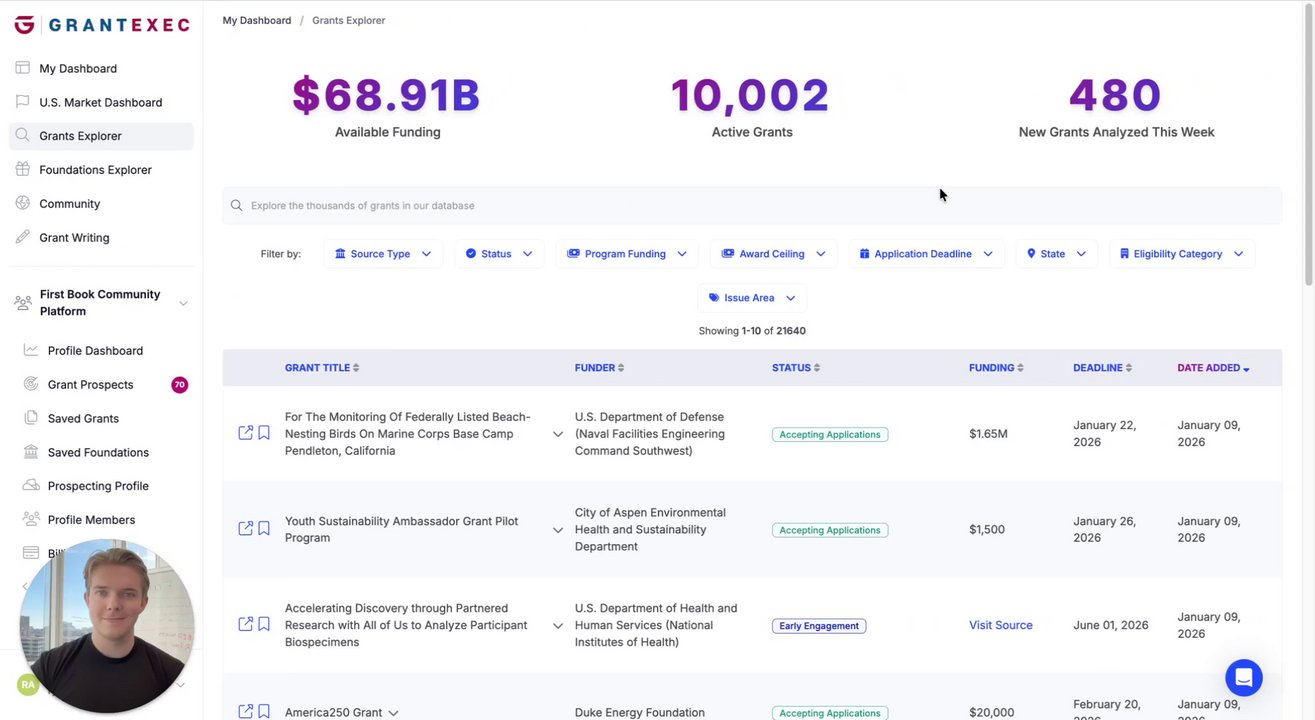Save the Accelerating Discovery grant bookmark
Viewport: 1315px width, 720px height.
264,625
